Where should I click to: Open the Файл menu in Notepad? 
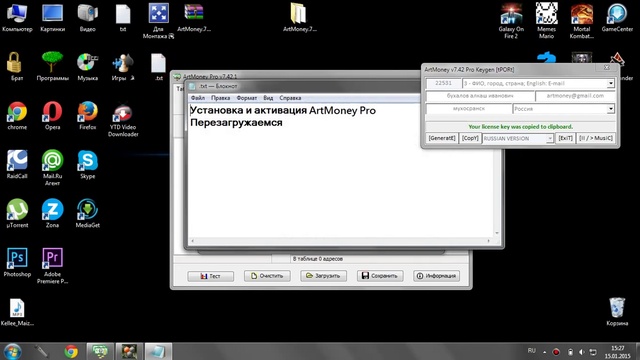[x=198, y=98]
